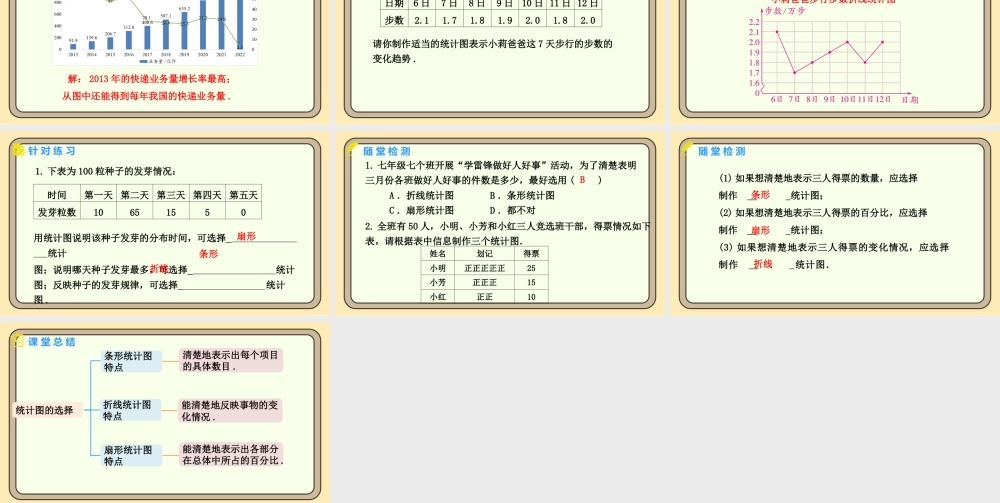
Task: Click the 小明 name cell
Action: click(438, 268)
